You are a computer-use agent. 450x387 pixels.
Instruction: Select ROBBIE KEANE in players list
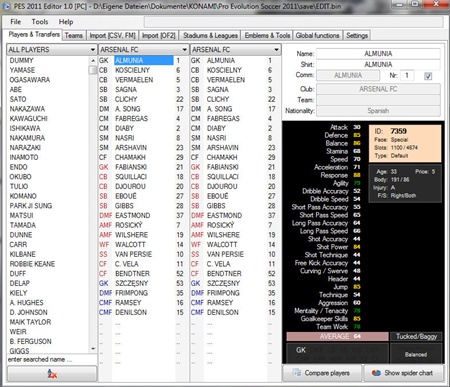[32, 264]
